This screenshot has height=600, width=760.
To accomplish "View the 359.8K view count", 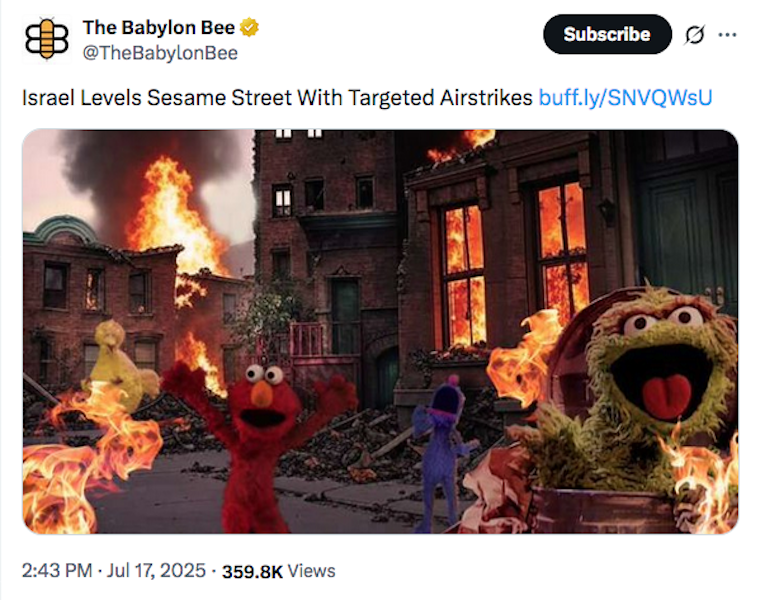I will (x=252, y=571).
